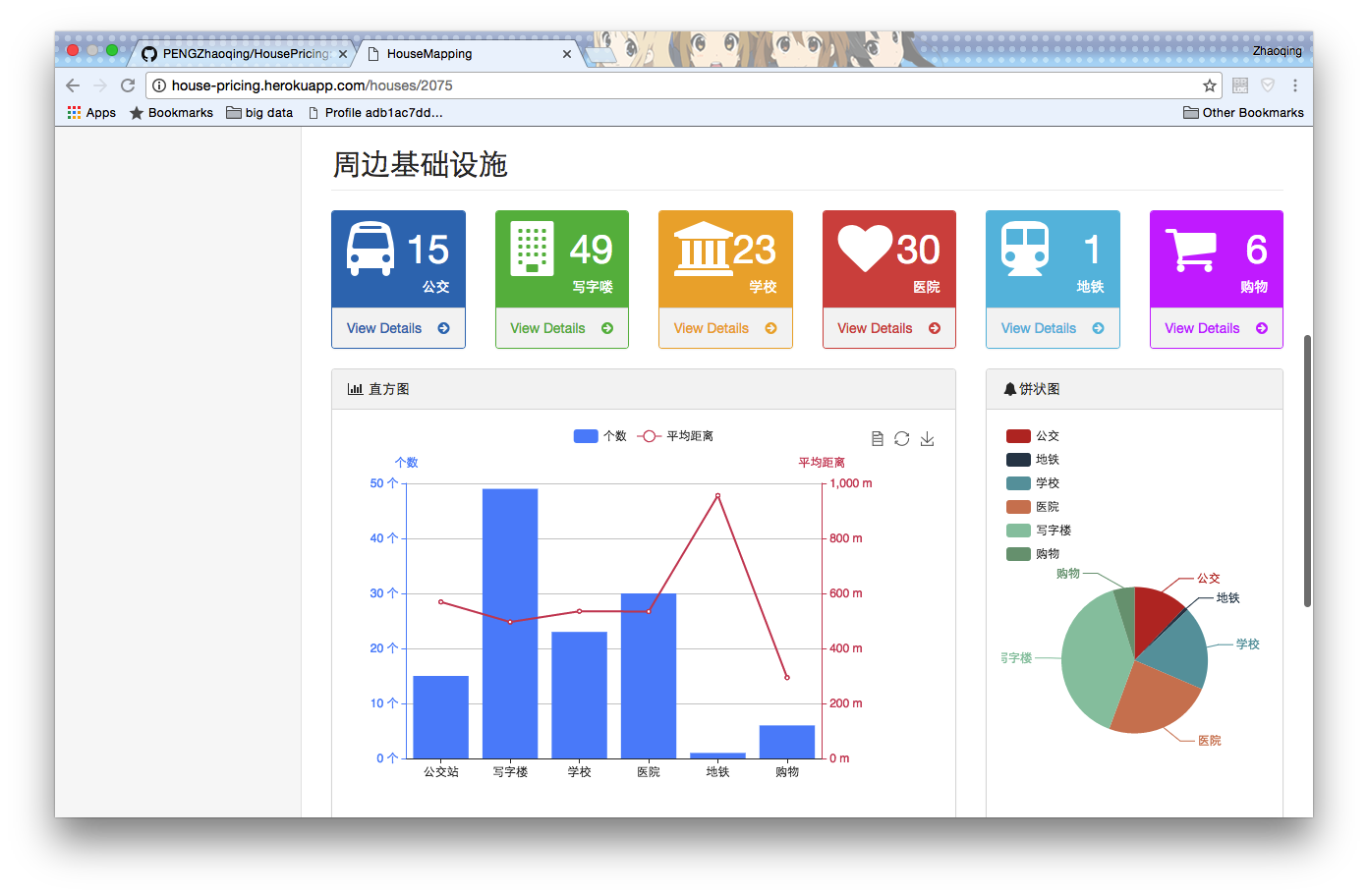The width and height of the screenshot is (1368, 896).
Task: Click the bus icon on the 公交 card
Action: (369, 248)
